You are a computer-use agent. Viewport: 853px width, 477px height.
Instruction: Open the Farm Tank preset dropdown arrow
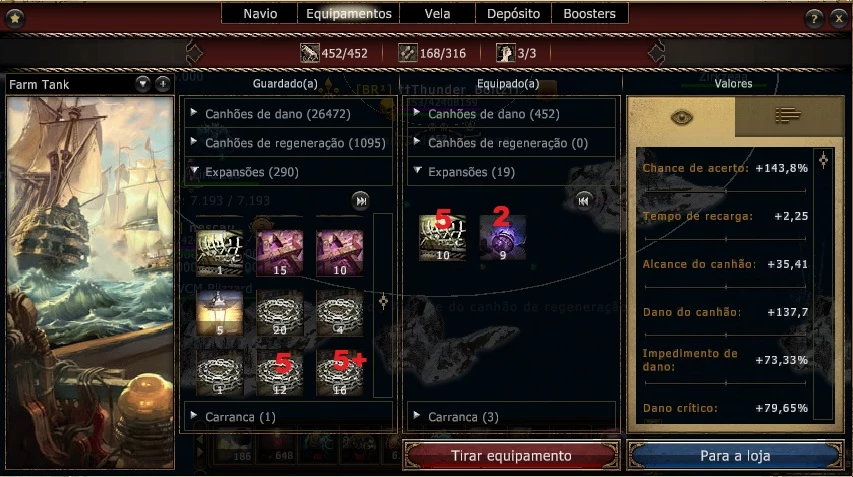click(x=143, y=84)
